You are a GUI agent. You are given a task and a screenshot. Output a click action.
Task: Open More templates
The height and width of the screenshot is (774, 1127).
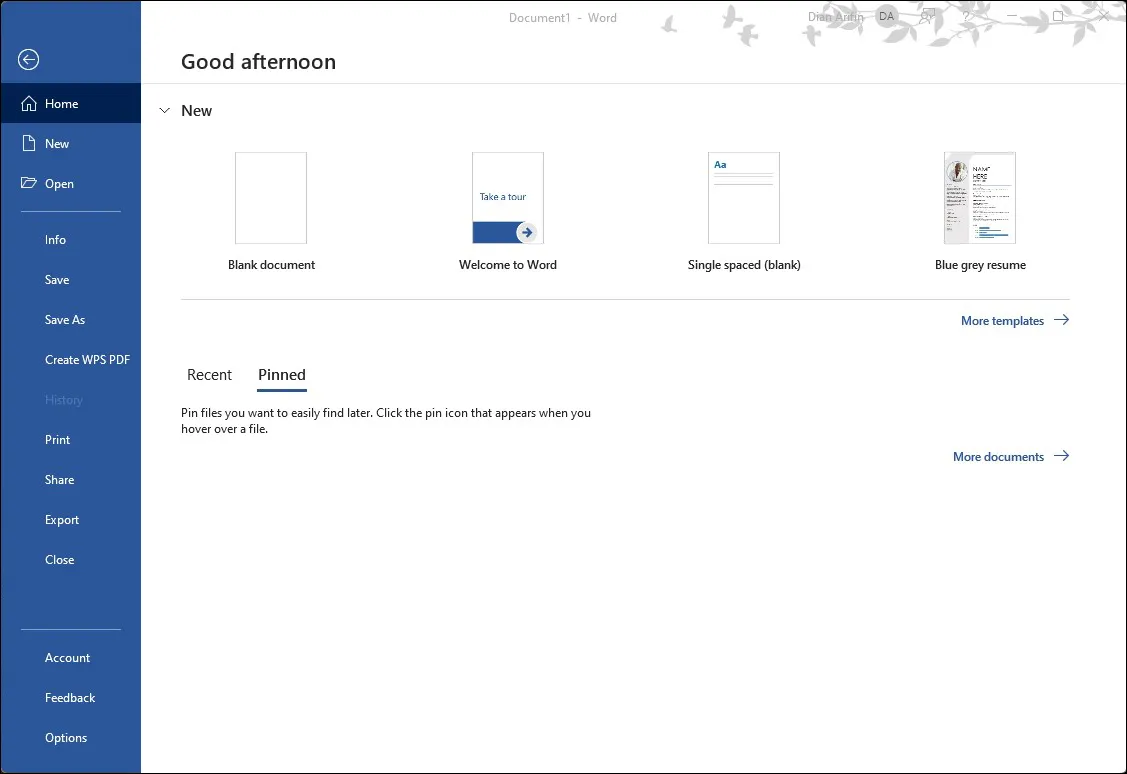coord(1001,320)
